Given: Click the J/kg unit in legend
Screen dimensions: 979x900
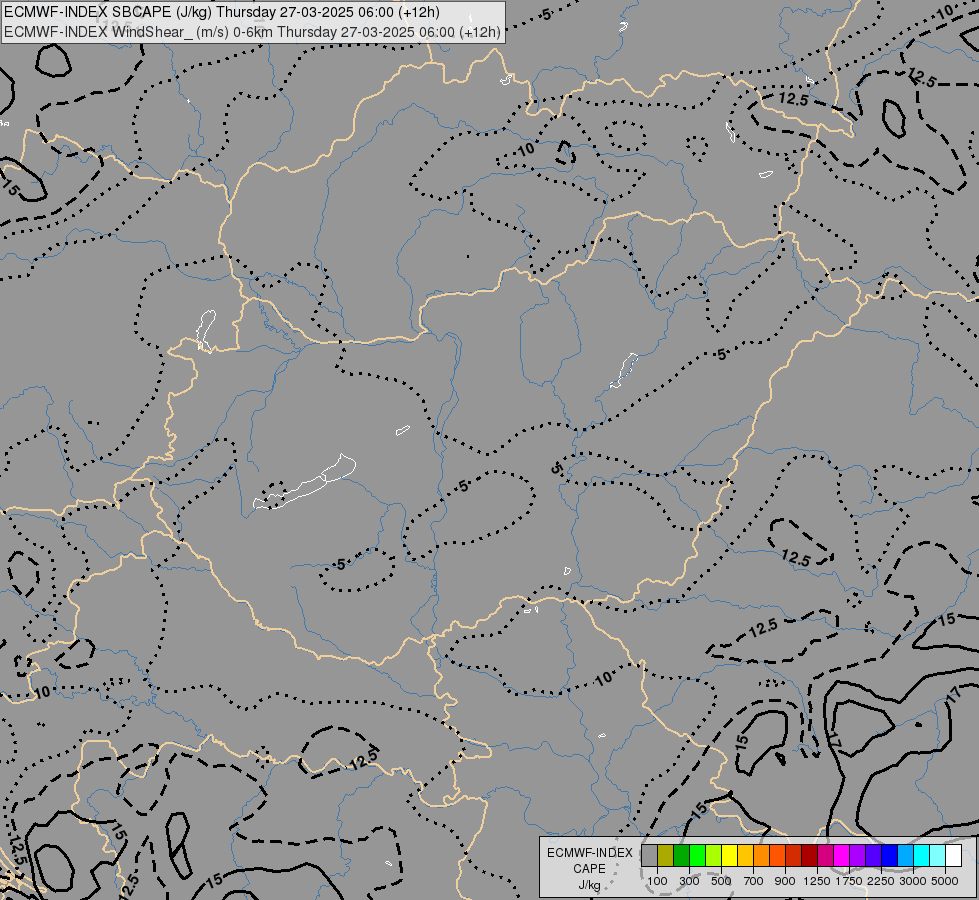Looking at the screenshot, I should [x=589, y=885].
